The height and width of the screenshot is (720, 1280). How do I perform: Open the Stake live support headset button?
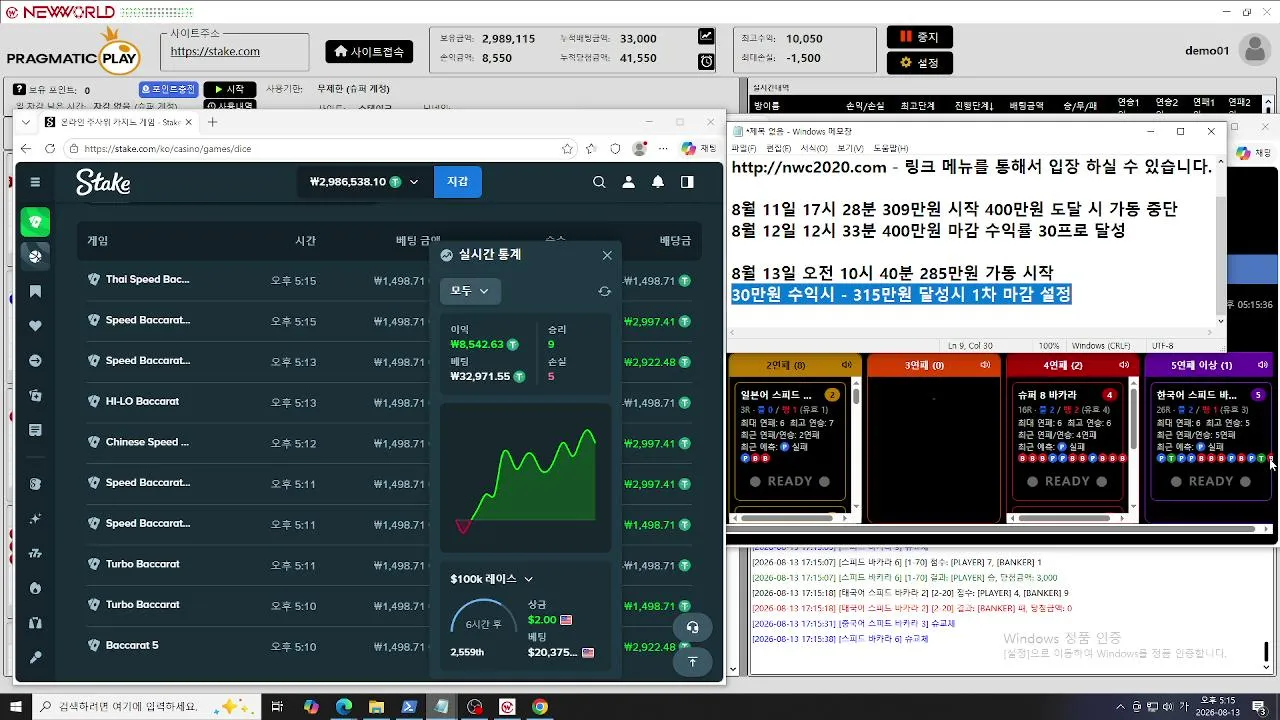click(692, 627)
